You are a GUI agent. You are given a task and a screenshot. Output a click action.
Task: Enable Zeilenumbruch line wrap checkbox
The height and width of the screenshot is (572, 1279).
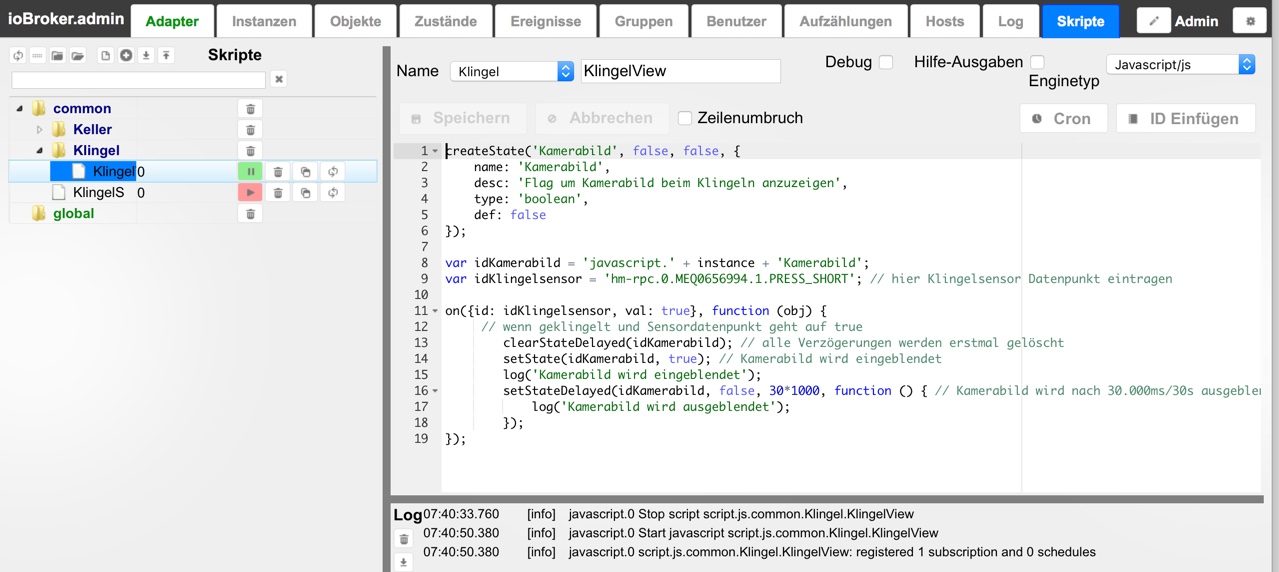click(x=685, y=118)
